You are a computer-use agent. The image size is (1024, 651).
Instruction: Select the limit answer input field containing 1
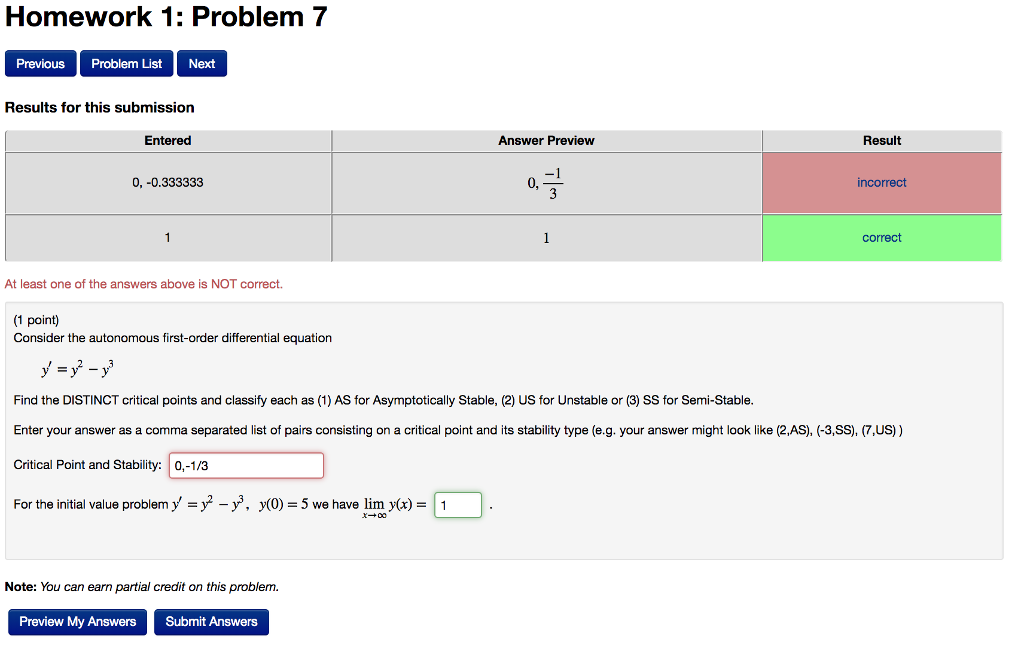point(457,504)
